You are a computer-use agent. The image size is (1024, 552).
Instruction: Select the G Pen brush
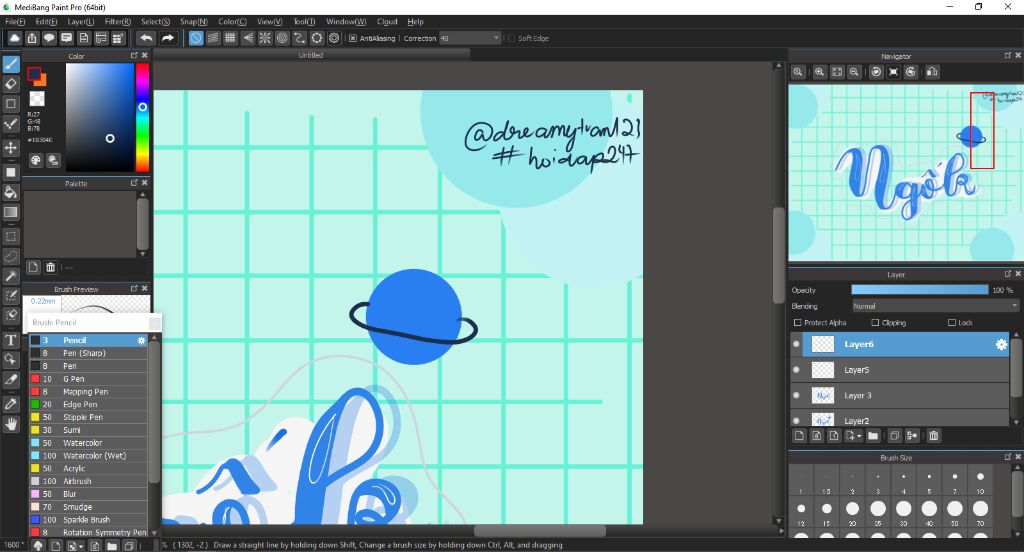point(88,379)
